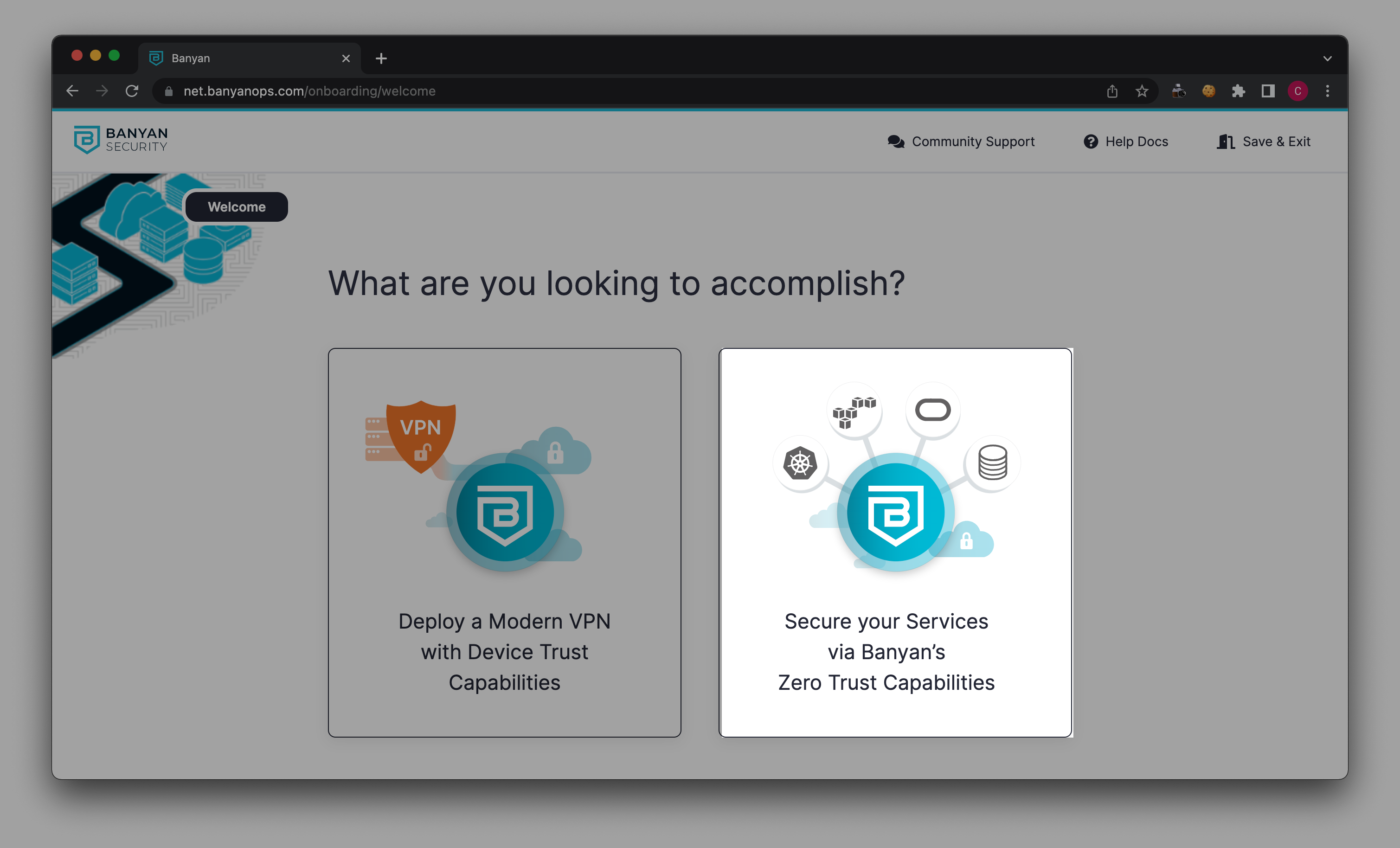Click the cookie extension icon

[x=1208, y=91]
